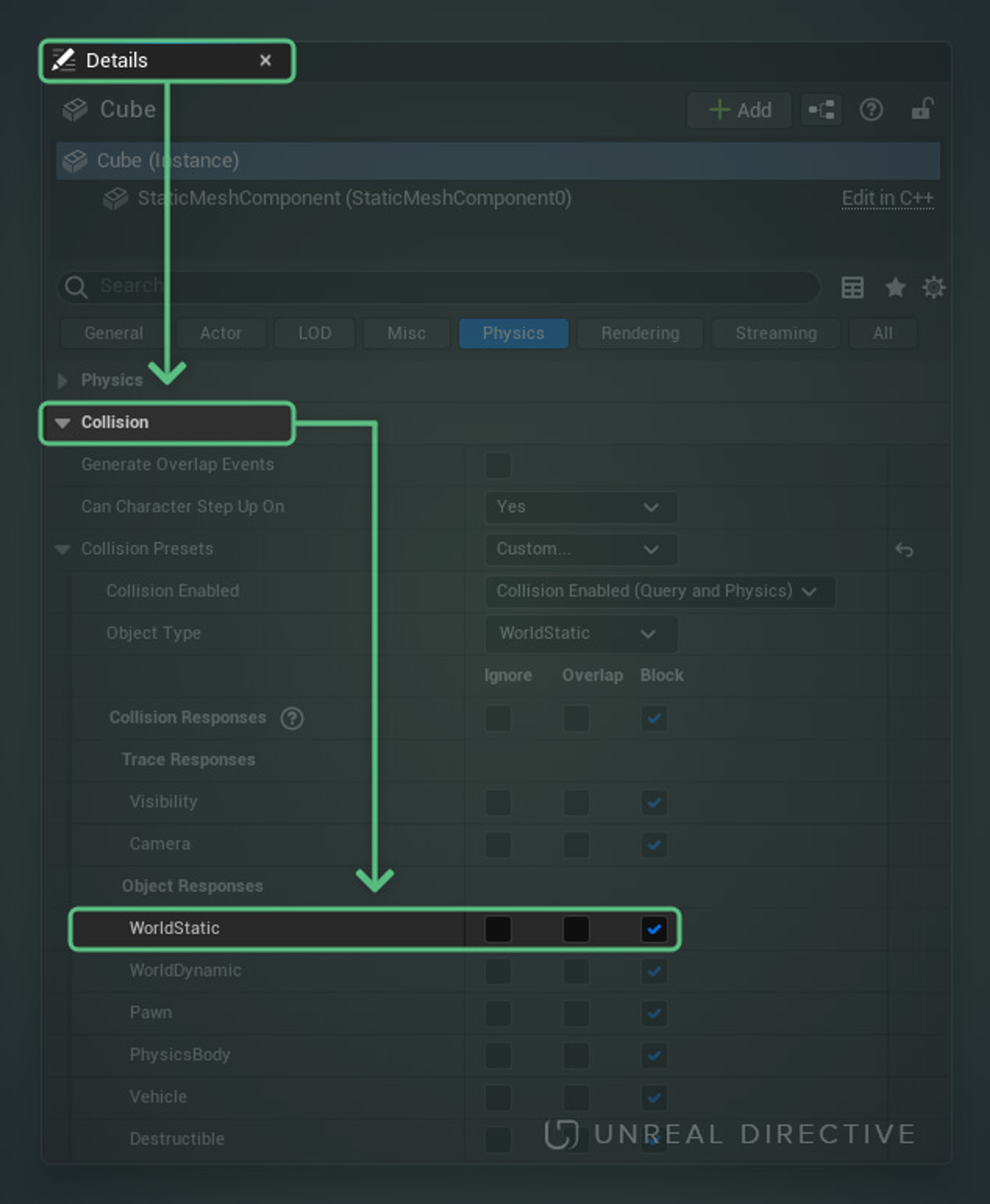This screenshot has width=990, height=1204.
Task: Enable Generate Overlap Events checkbox
Action: click(498, 465)
